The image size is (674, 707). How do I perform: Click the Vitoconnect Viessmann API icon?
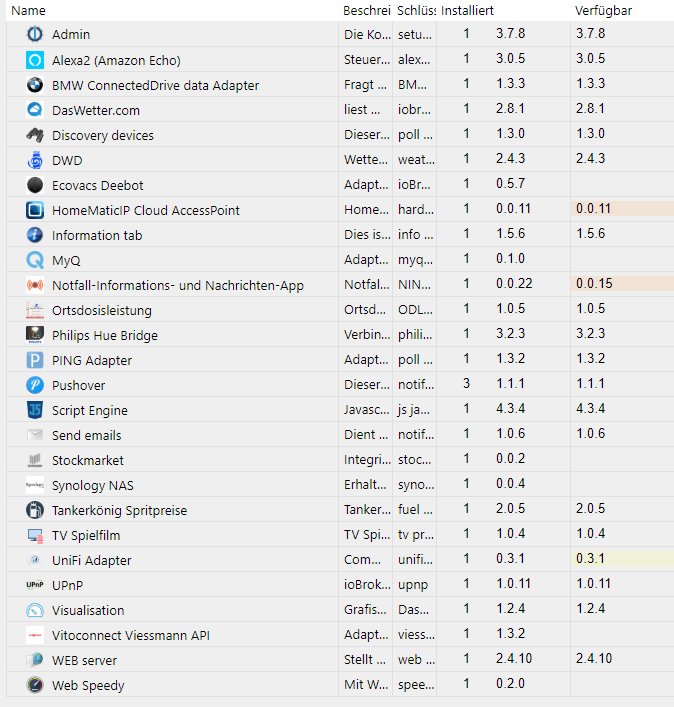(x=35, y=635)
